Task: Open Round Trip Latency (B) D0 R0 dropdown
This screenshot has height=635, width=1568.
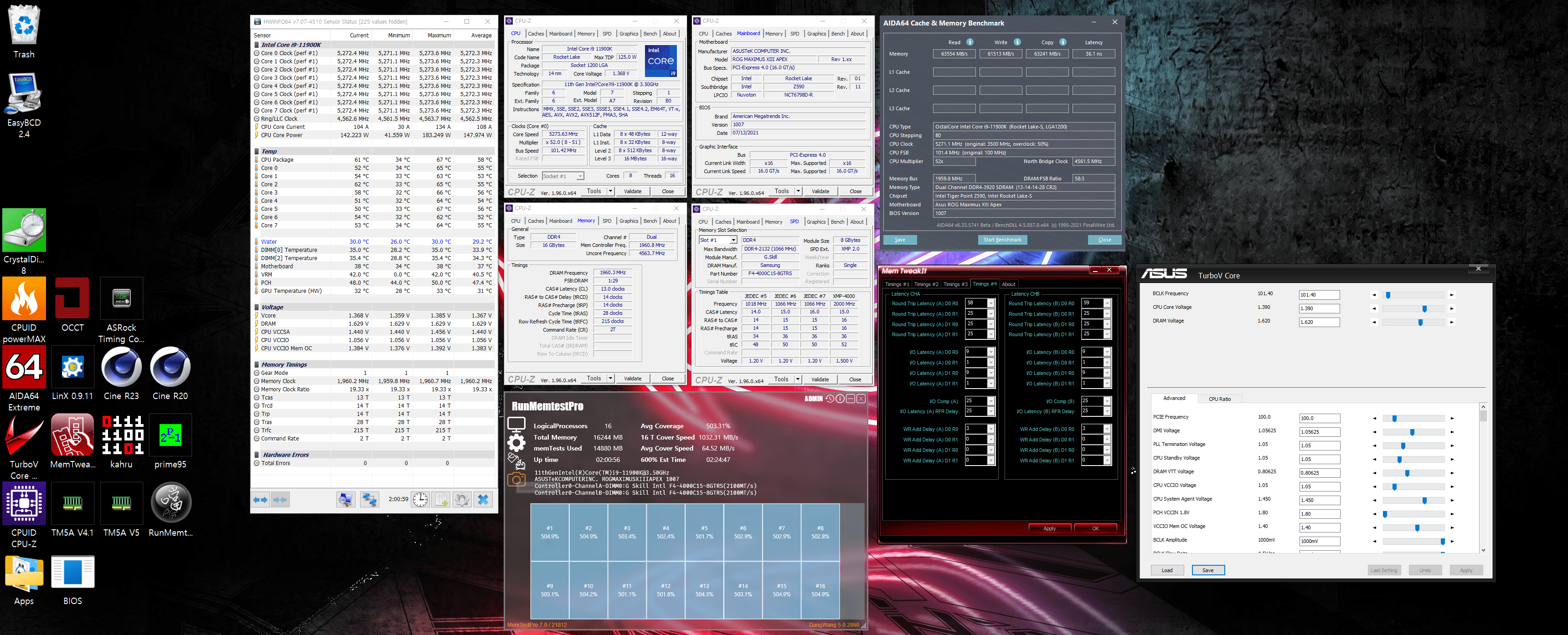Action: (1107, 303)
